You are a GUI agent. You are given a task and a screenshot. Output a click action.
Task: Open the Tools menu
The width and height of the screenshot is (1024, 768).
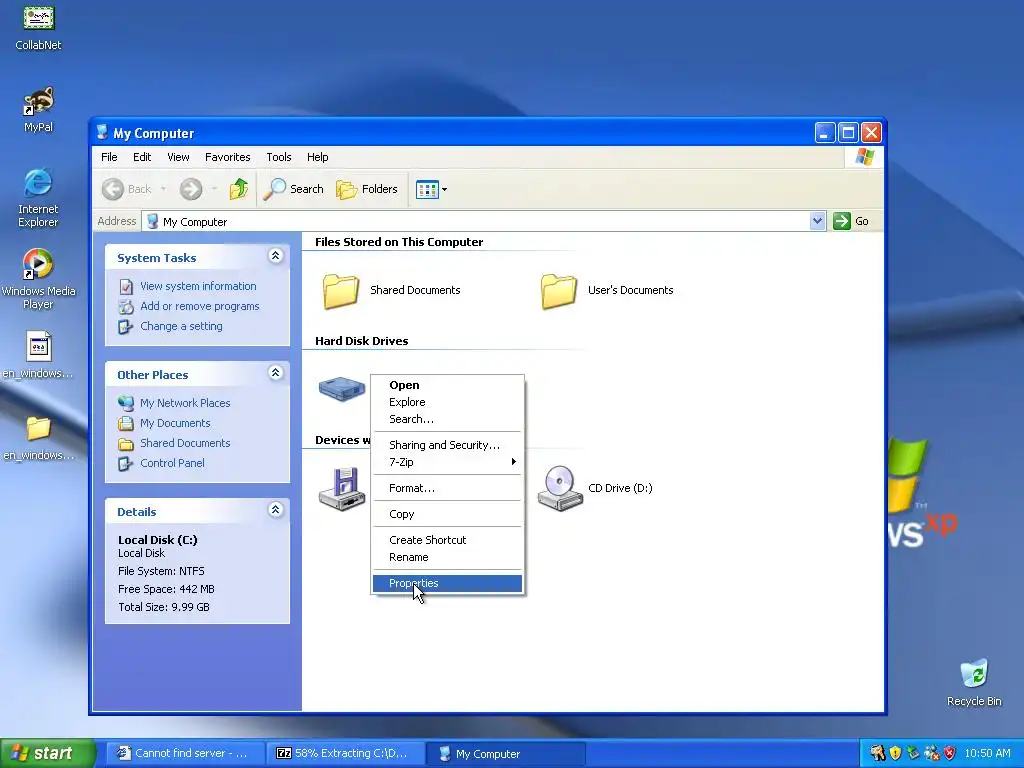[279, 157]
